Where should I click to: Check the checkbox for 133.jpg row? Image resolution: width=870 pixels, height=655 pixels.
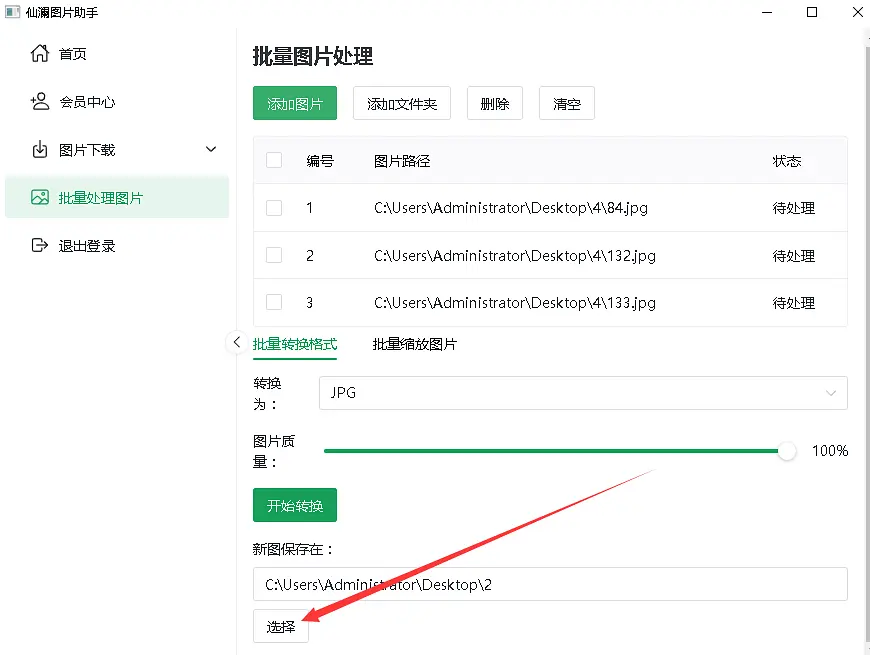pos(274,302)
